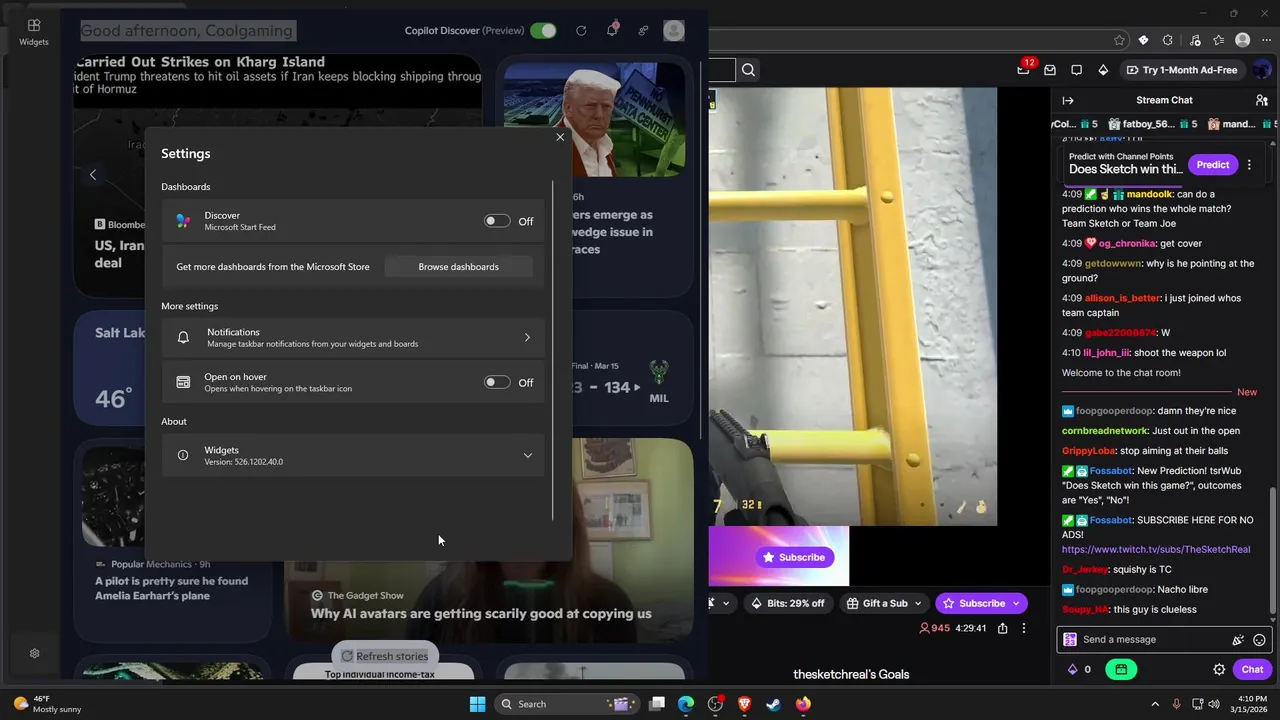Open Brave browser from the taskbar
Screen dimensions: 1280x720
tap(744, 704)
